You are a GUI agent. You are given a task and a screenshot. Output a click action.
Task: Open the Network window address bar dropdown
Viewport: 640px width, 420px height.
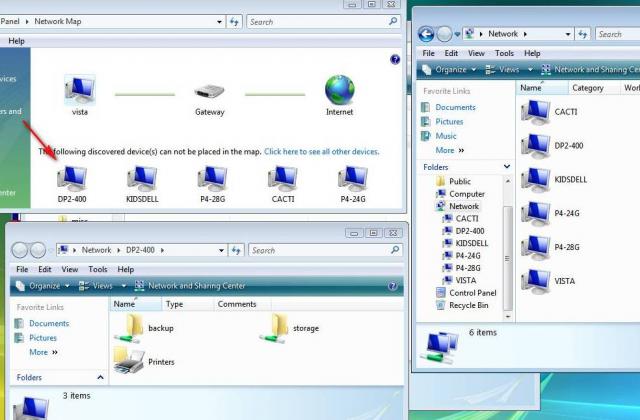point(568,34)
